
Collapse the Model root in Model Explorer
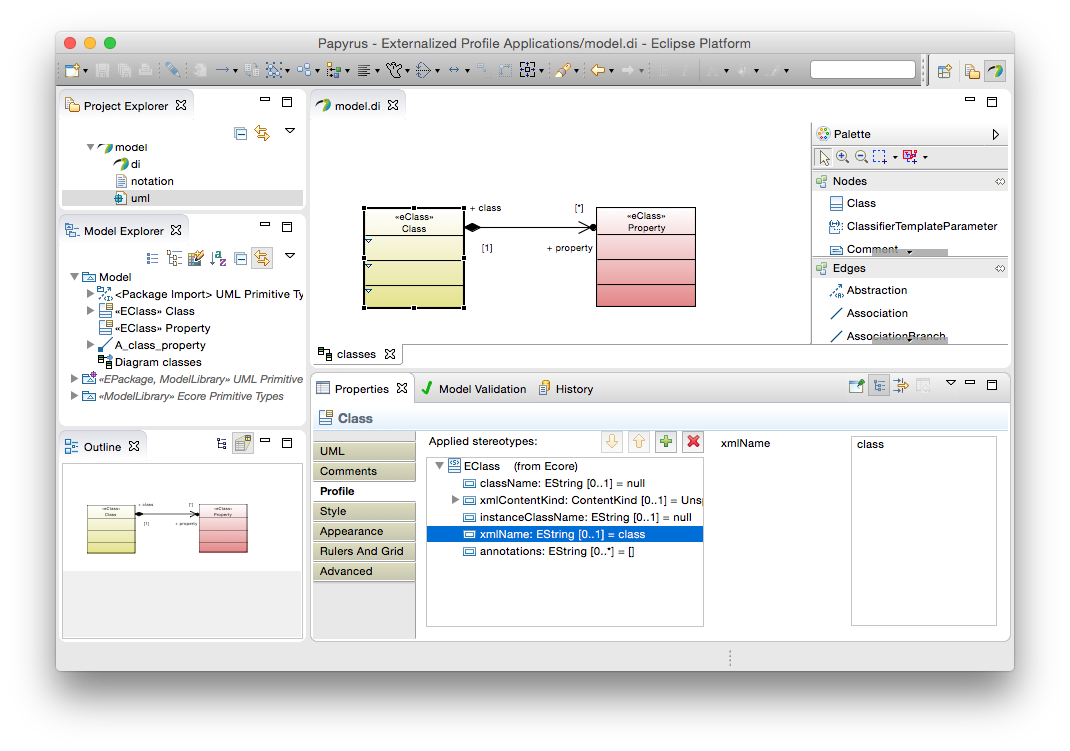[74, 277]
